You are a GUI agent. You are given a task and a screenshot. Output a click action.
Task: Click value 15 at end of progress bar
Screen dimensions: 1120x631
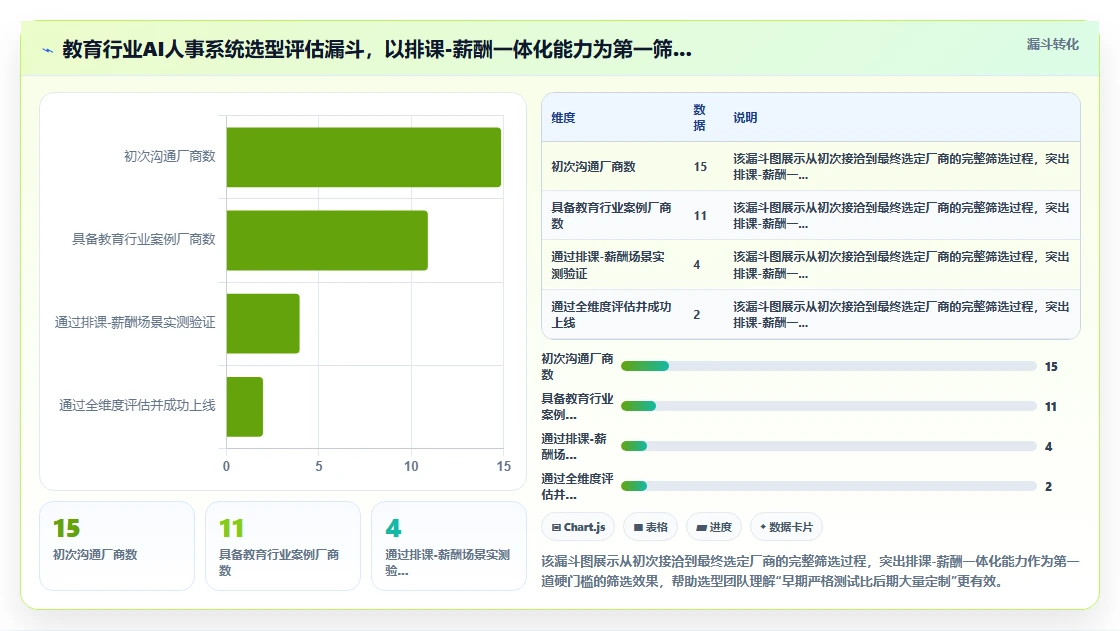pos(1051,367)
